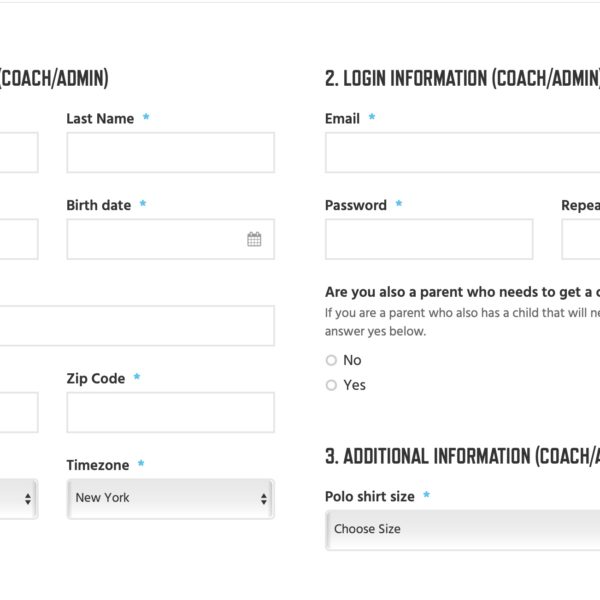Viewport: 600px width, 600px height.
Task: Click the wide address field above Zip Code
Action: 137,326
